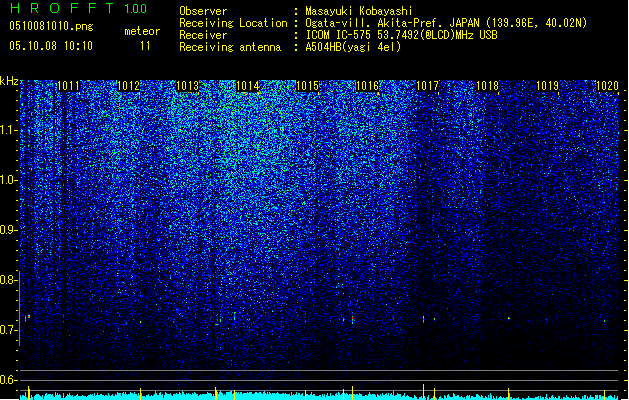Click the HROFFT title text

(x=62, y=8)
